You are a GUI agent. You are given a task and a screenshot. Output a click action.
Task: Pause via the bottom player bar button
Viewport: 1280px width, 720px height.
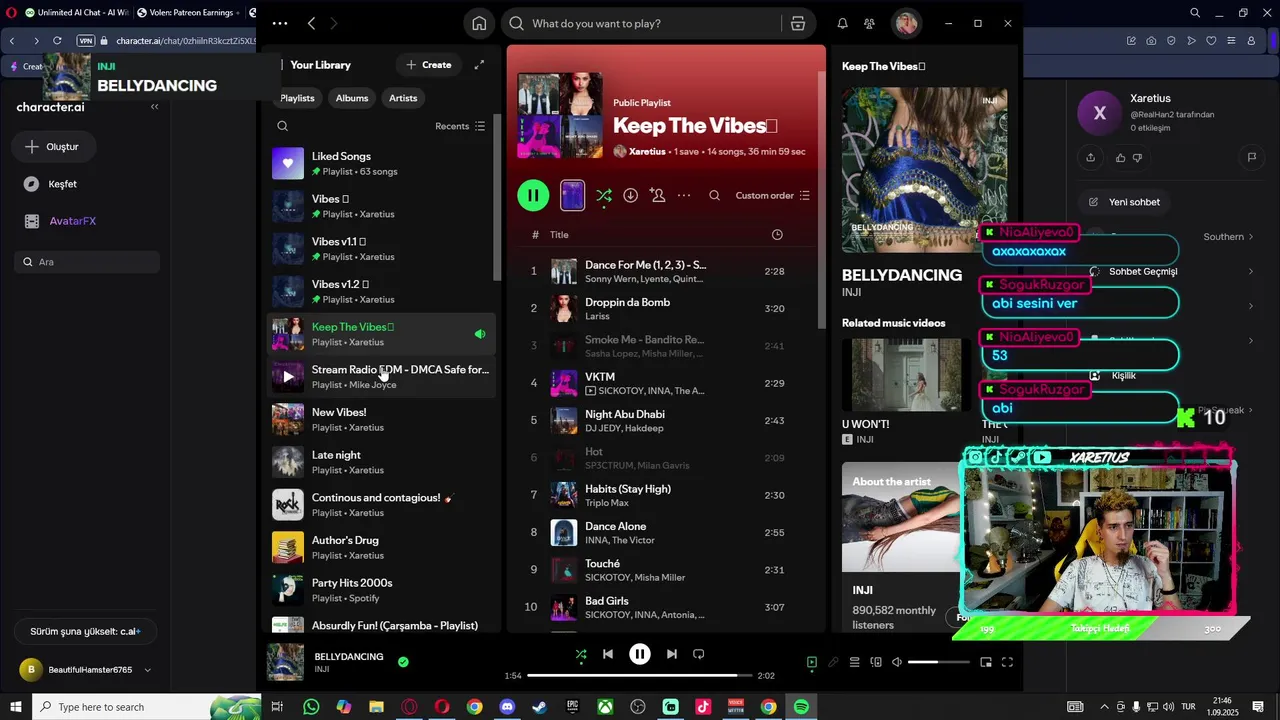640,654
